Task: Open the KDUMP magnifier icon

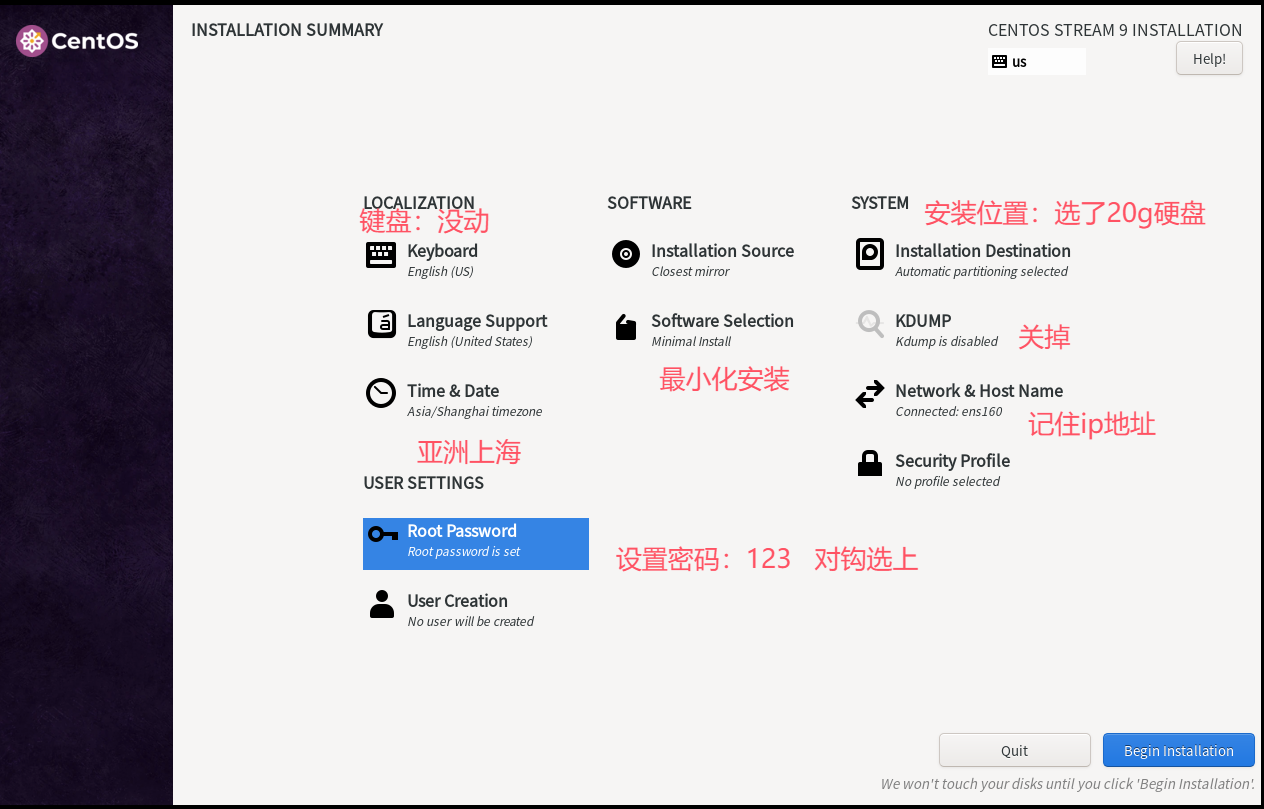Action: (x=870, y=324)
